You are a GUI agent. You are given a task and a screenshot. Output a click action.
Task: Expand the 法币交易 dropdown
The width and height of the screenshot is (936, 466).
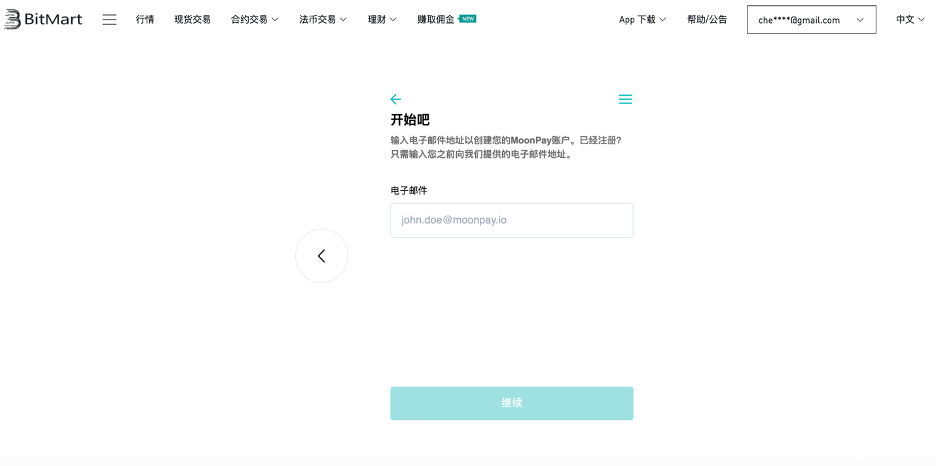tap(322, 19)
